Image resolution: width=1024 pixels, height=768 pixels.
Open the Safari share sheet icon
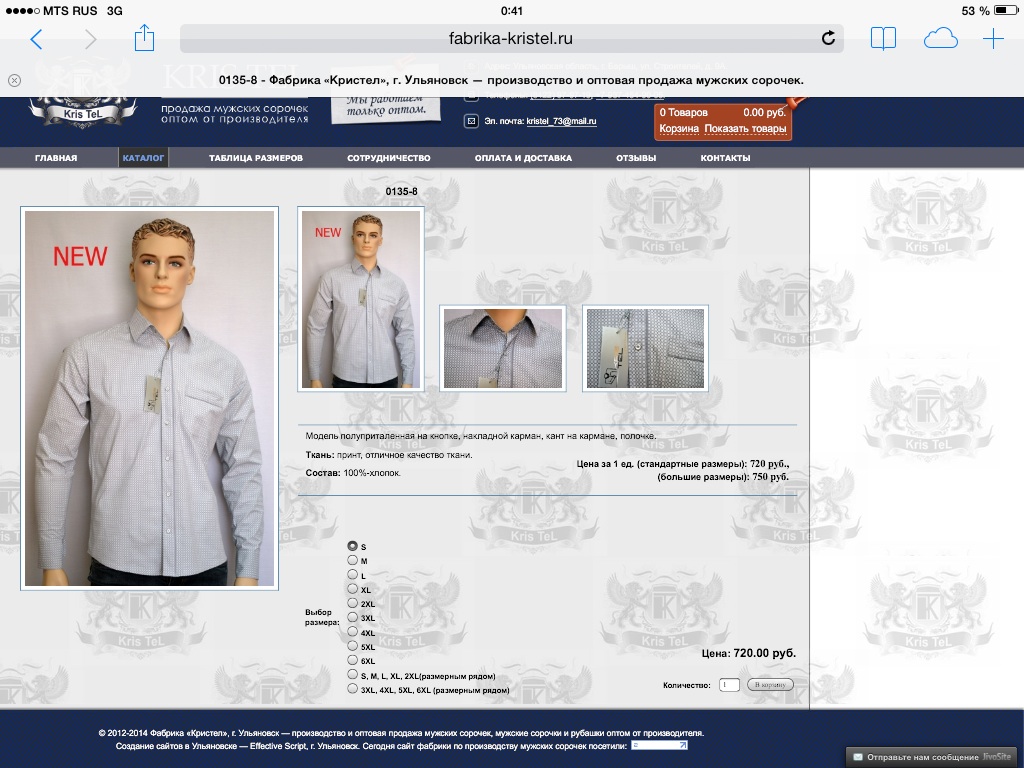click(x=144, y=38)
